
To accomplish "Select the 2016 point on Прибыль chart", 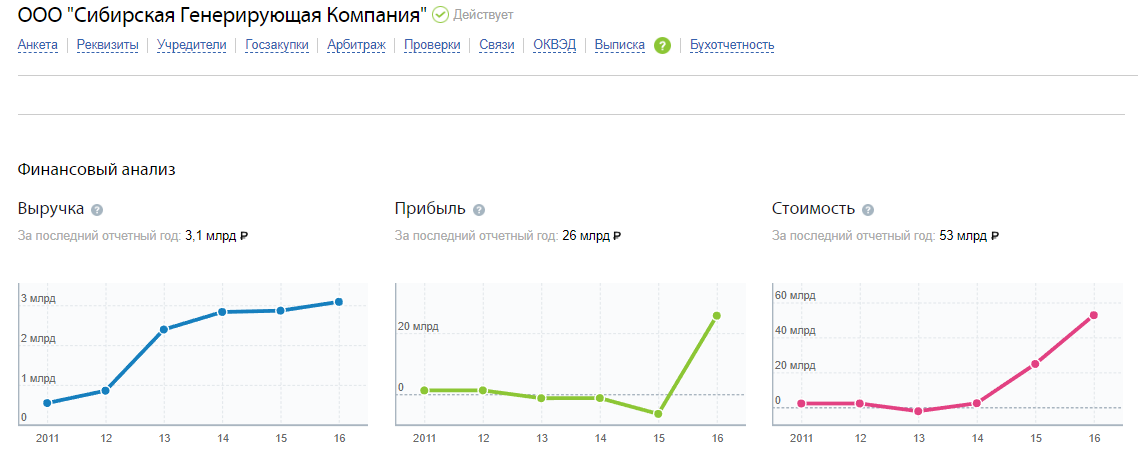I will coord(716,316).
